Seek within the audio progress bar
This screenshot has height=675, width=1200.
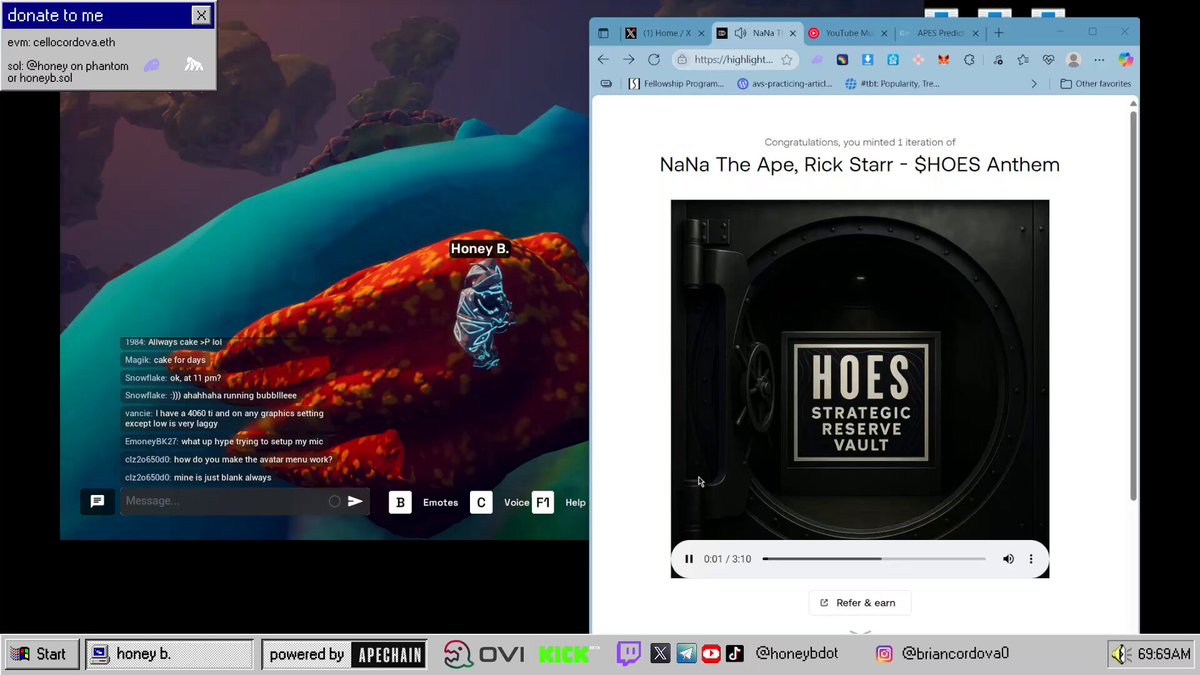(874, 559)
